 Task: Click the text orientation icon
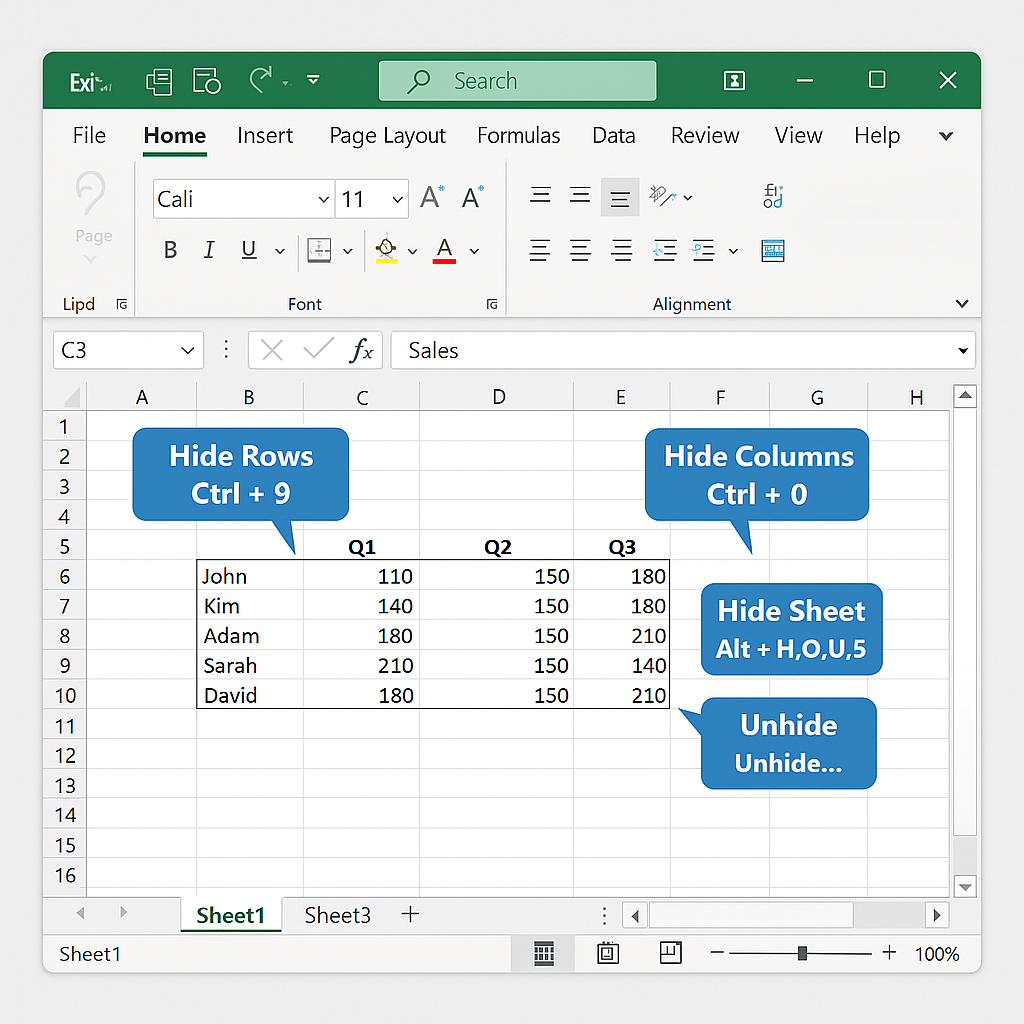click(662, 195)
